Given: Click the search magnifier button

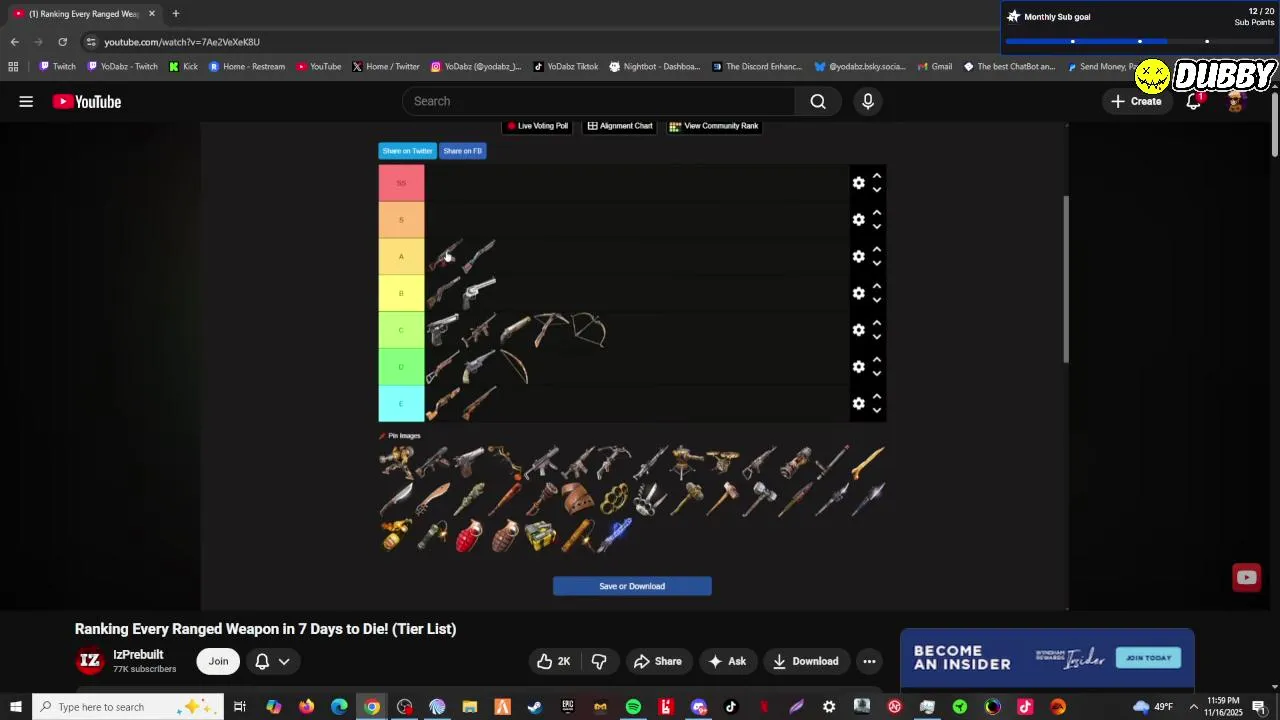Looking at the screenshot, I should [x=818, y=101].
